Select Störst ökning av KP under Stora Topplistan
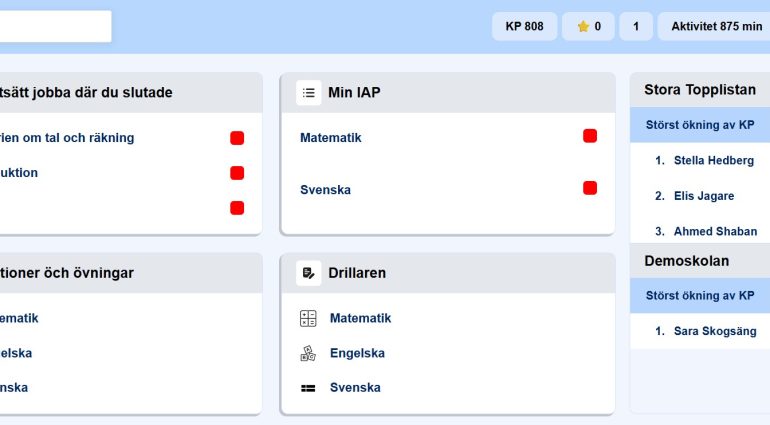770x425 pixels. point(700,125)
